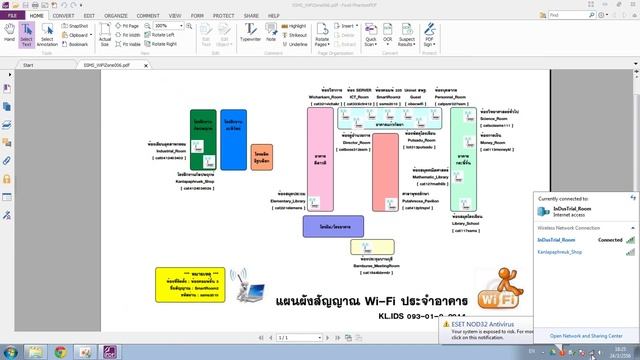Viewport: 640px width, 360px height.
Task: Switch to the ORGANIZE ribbon tab
Action: (116, 16)
